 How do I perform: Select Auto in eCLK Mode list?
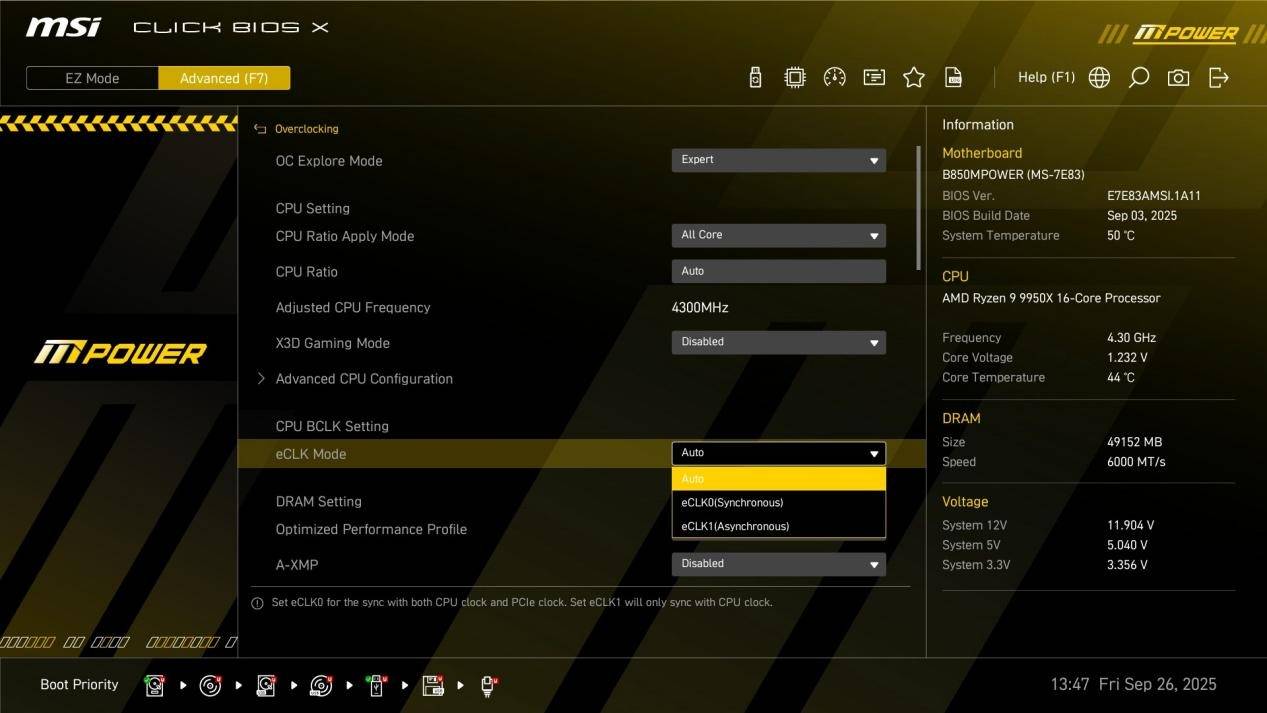(x=778, y=479)
